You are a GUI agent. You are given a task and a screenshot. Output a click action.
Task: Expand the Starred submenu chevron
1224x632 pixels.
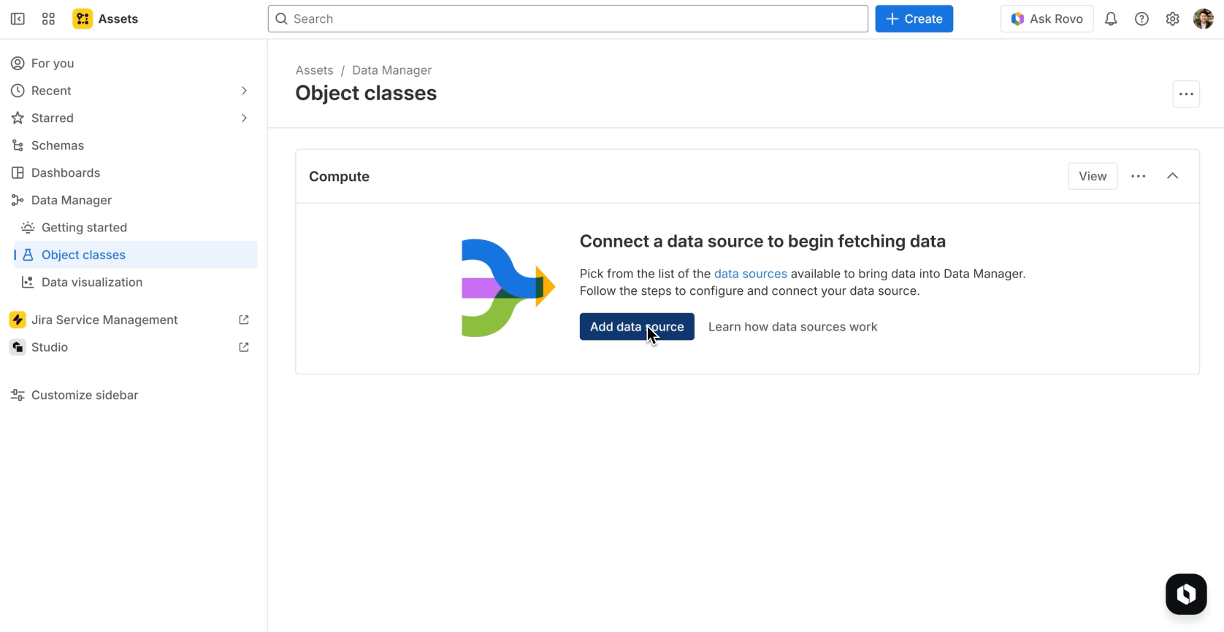click(x=244, y=118)
